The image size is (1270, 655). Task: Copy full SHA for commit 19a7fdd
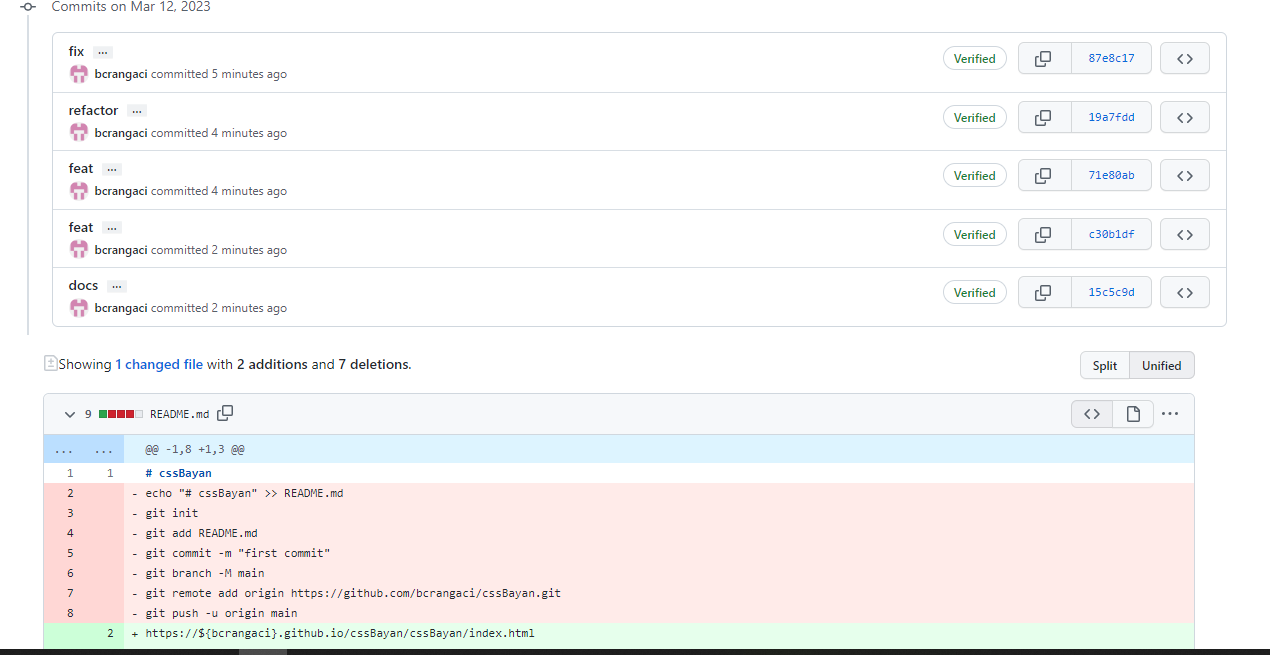coord(1044,117)
